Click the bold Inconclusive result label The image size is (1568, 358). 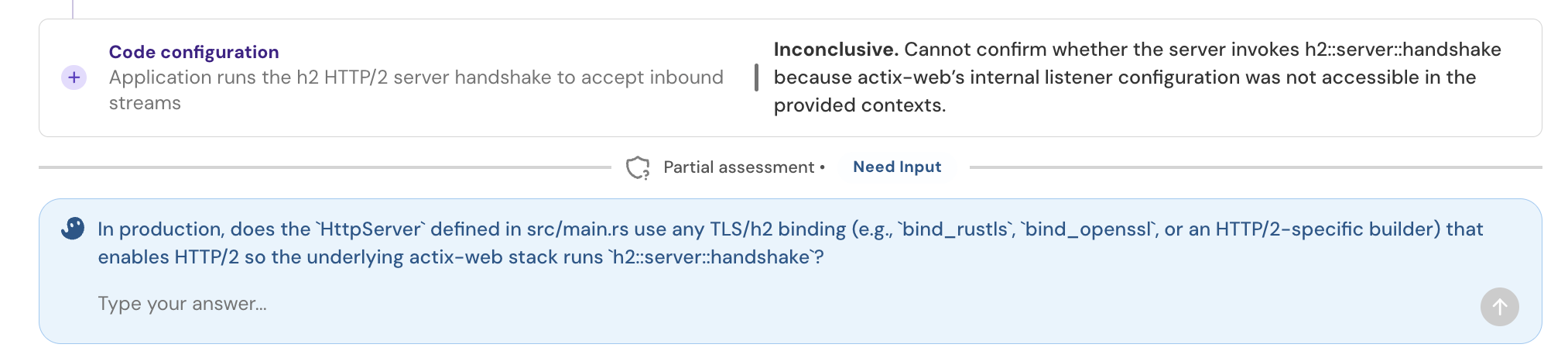pos(836,50)
